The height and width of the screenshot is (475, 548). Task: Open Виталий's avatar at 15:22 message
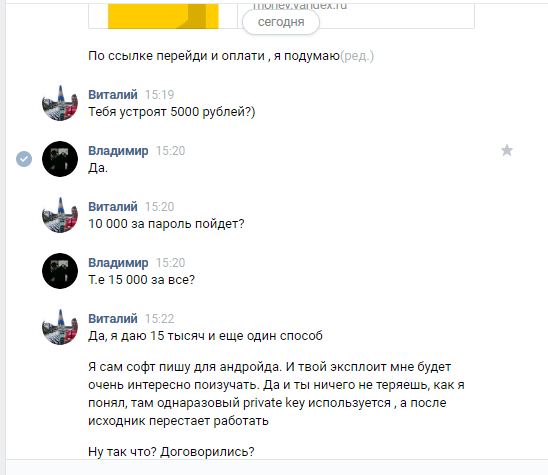pos(60,327)
